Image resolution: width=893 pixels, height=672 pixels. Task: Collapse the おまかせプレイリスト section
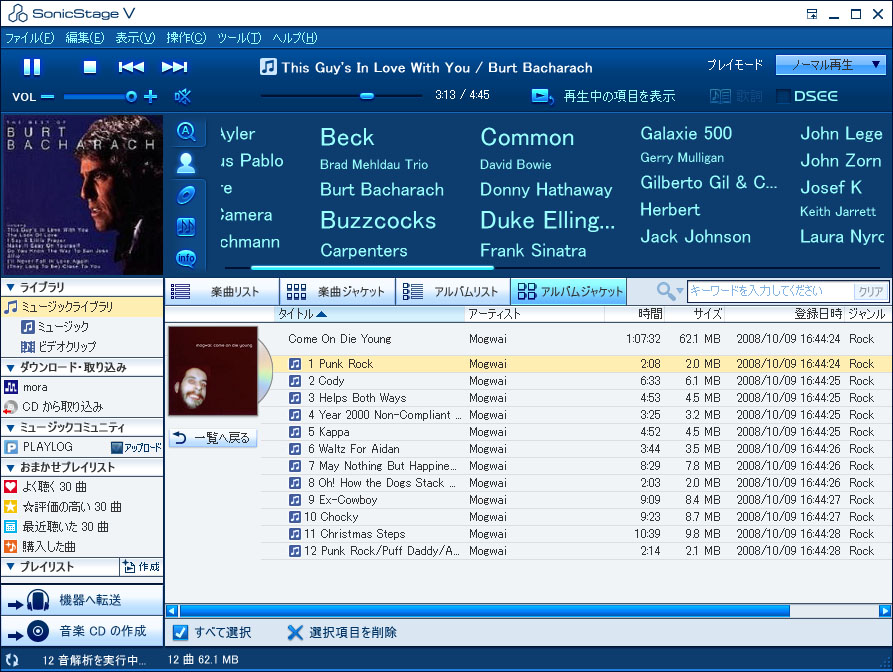tap(10, 467)
